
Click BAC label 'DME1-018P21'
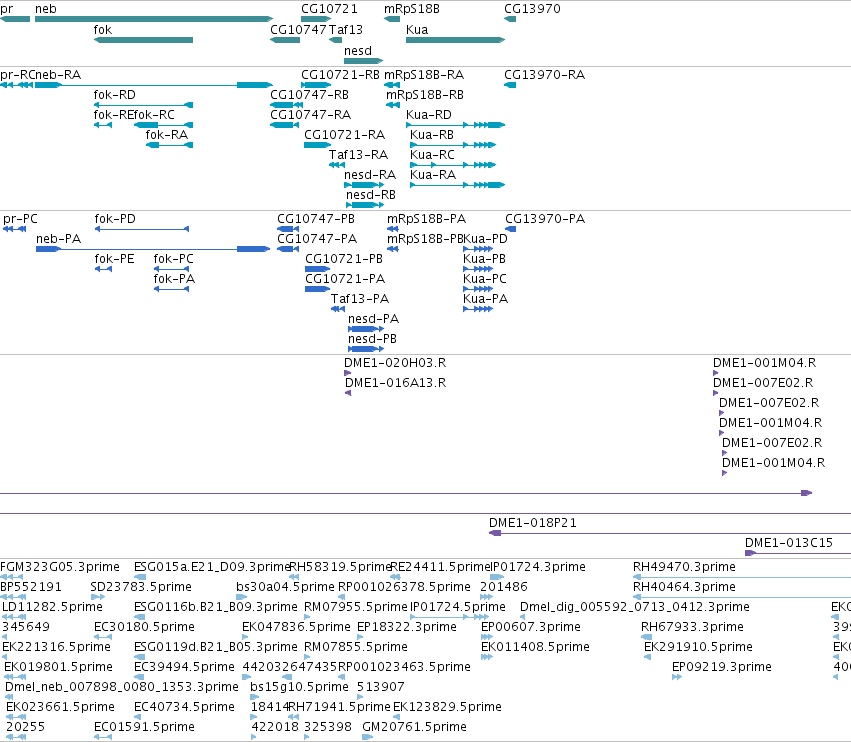532,522
